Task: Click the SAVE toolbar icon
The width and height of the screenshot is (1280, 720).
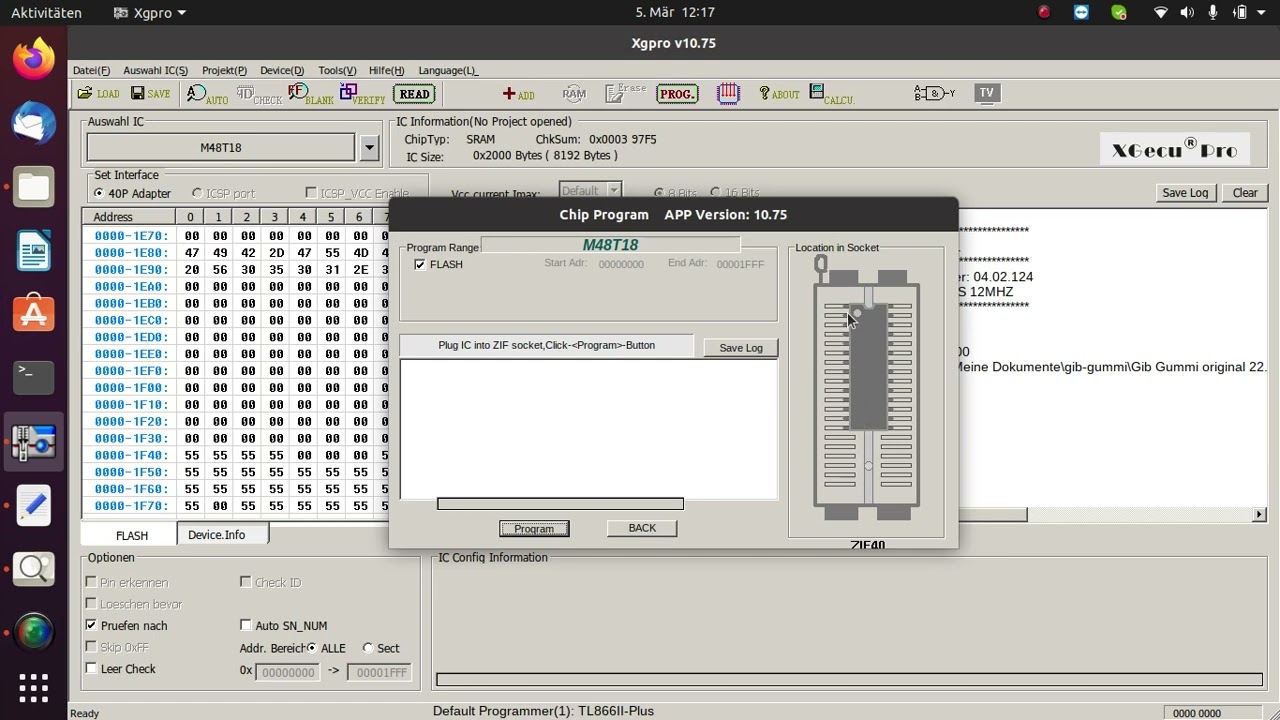Action: pyautogui.click(x=150, y=94)
